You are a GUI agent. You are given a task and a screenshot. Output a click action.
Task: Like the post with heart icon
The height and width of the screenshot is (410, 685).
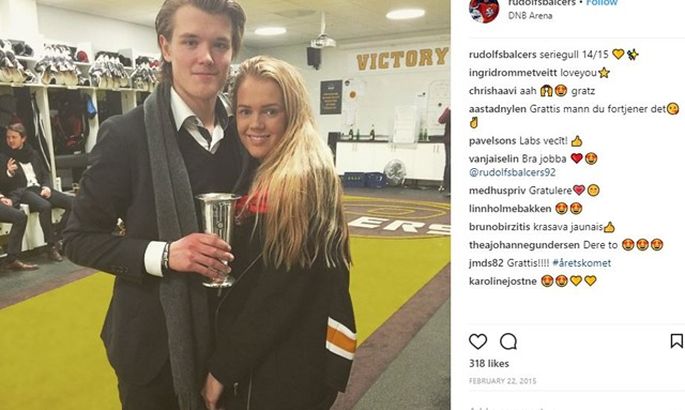click(478, 341)
